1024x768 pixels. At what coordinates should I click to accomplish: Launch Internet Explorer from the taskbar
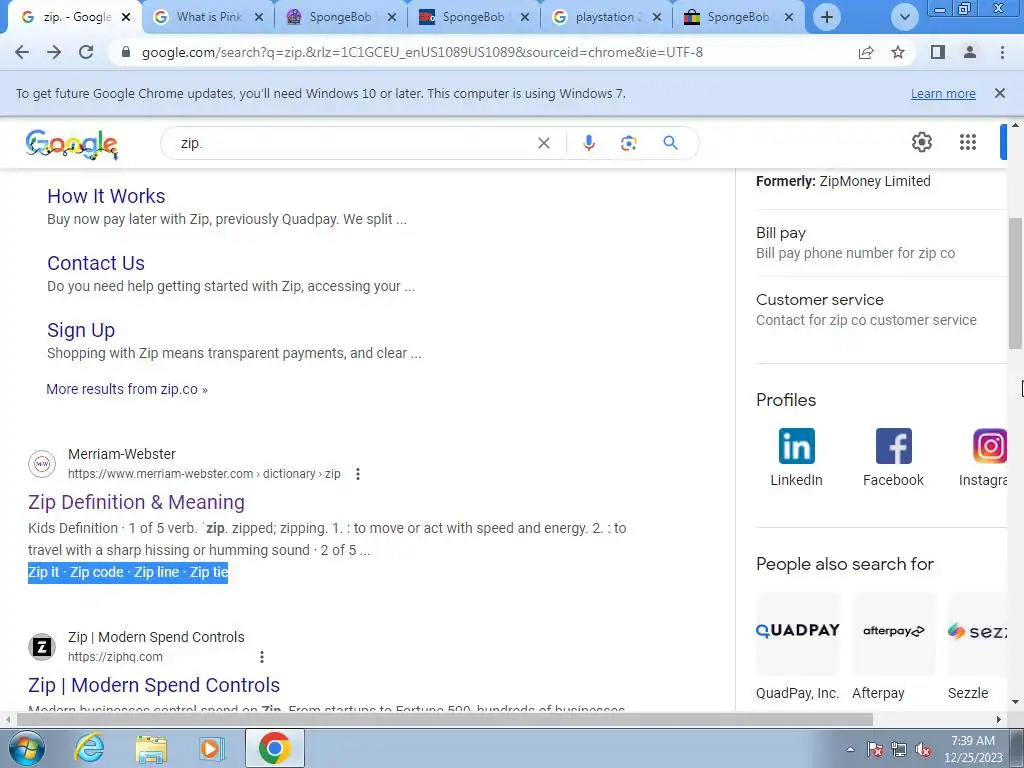coord(88,748)
